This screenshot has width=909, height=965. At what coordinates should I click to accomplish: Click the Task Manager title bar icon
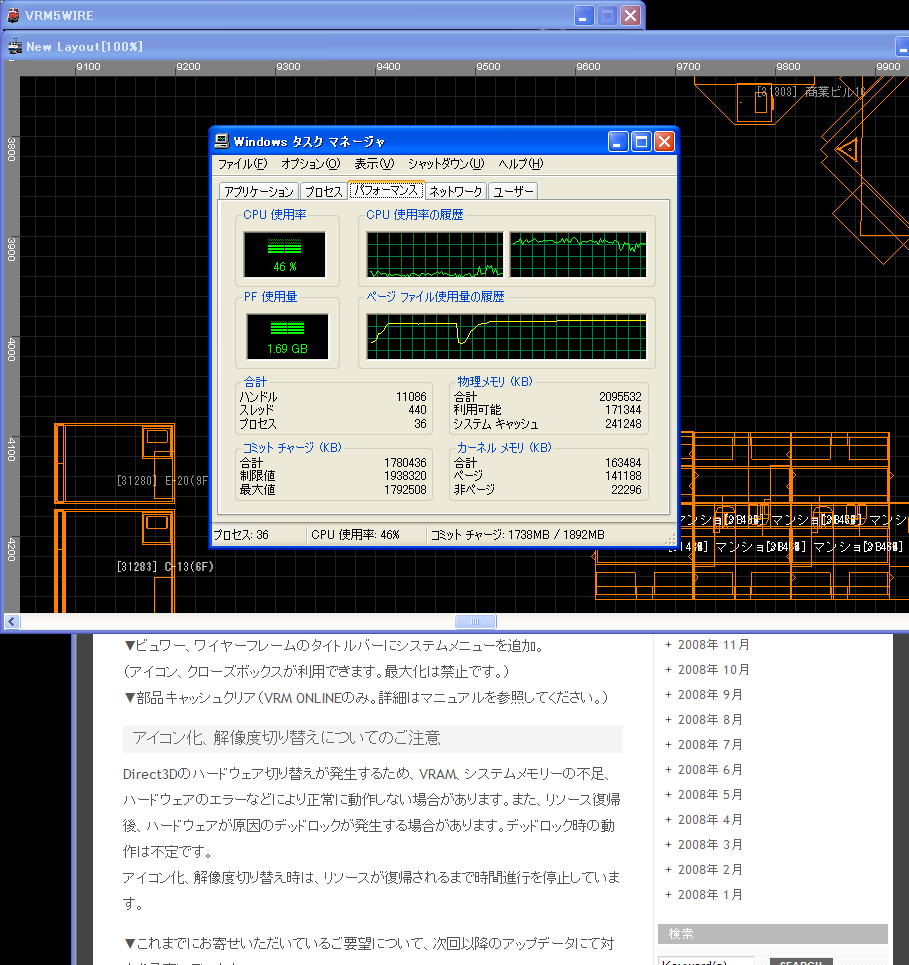[222, 142]
